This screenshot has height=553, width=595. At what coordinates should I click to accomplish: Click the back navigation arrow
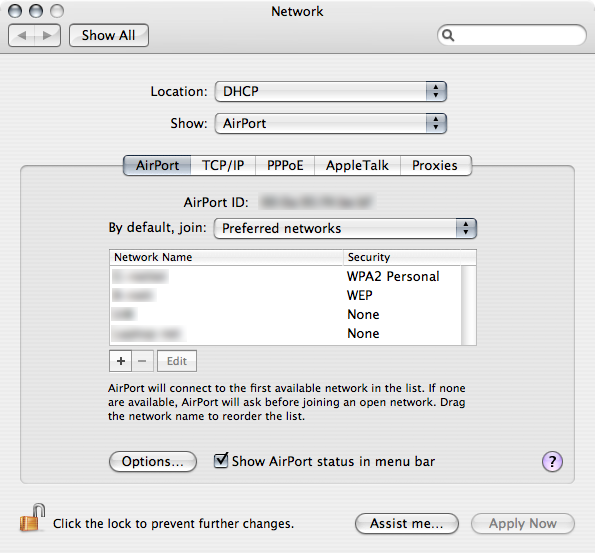pos(22,36)
